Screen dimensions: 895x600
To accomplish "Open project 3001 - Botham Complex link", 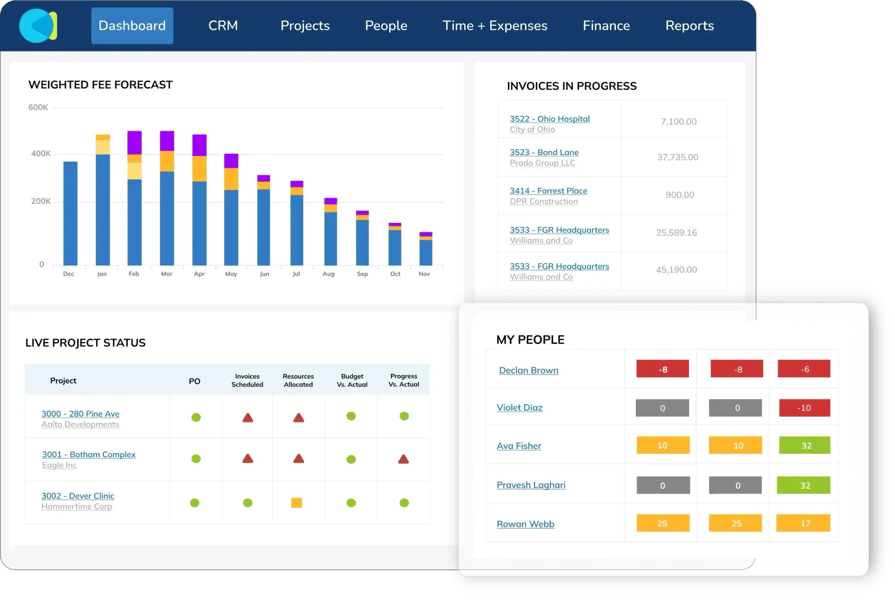I will (x=88, y=454).
